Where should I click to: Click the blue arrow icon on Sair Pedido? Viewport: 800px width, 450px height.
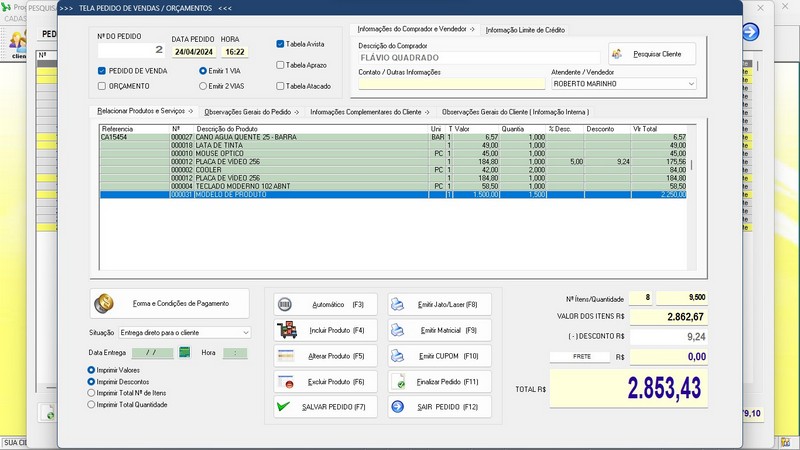(x=397, y=407)
